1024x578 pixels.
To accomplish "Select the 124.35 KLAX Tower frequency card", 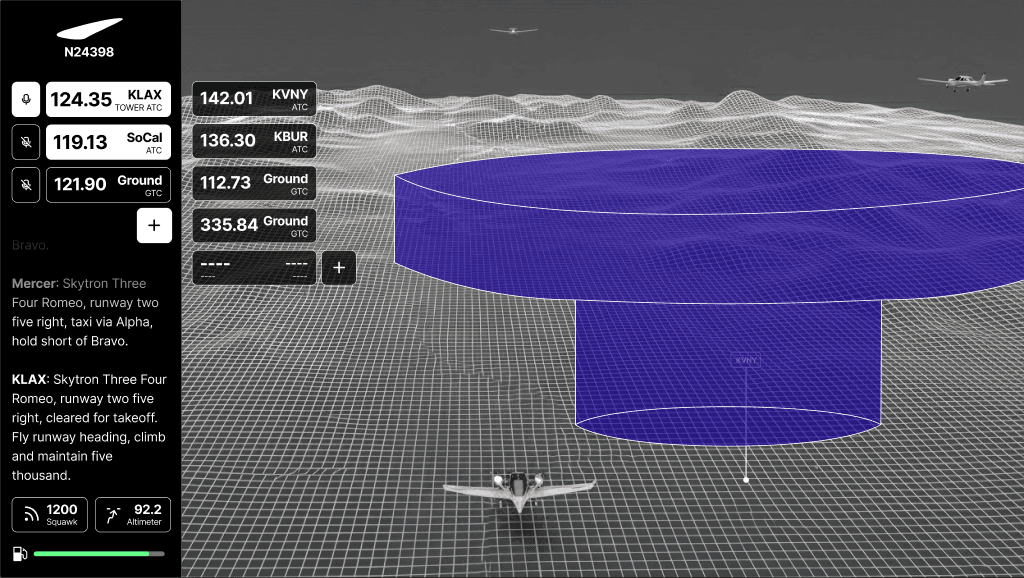I will click(x=108, y=99).
